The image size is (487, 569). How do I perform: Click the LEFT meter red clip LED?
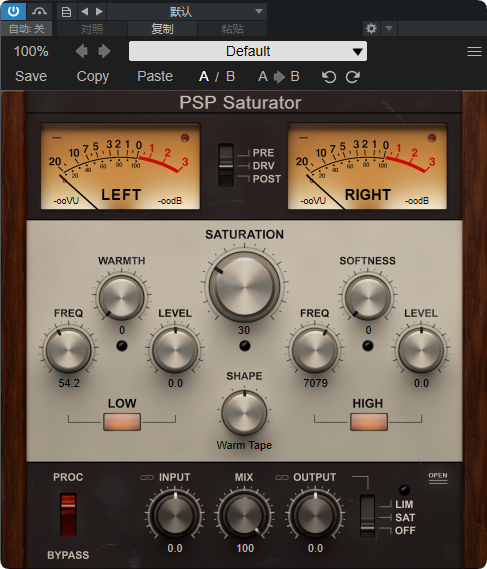tap(185, 138)
